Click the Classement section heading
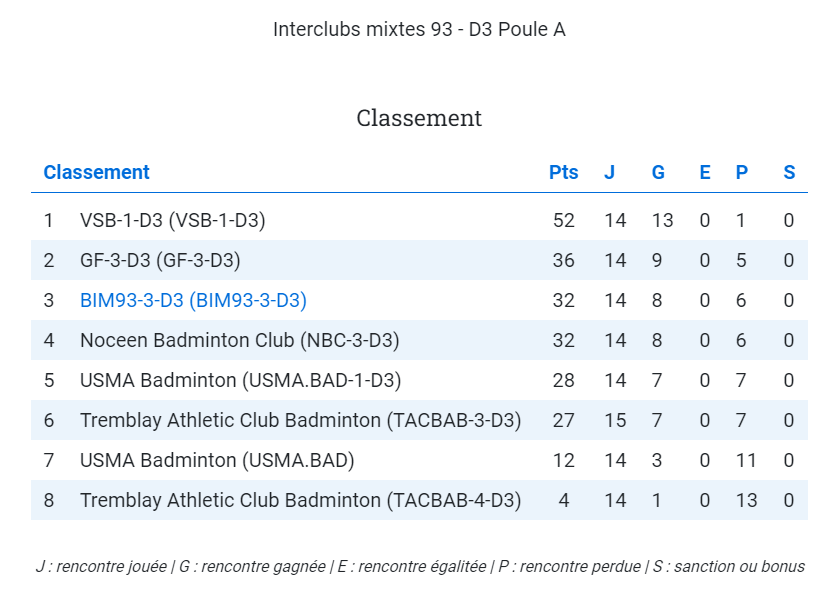This screenshot has height=596, width=839. pos(419,118)
